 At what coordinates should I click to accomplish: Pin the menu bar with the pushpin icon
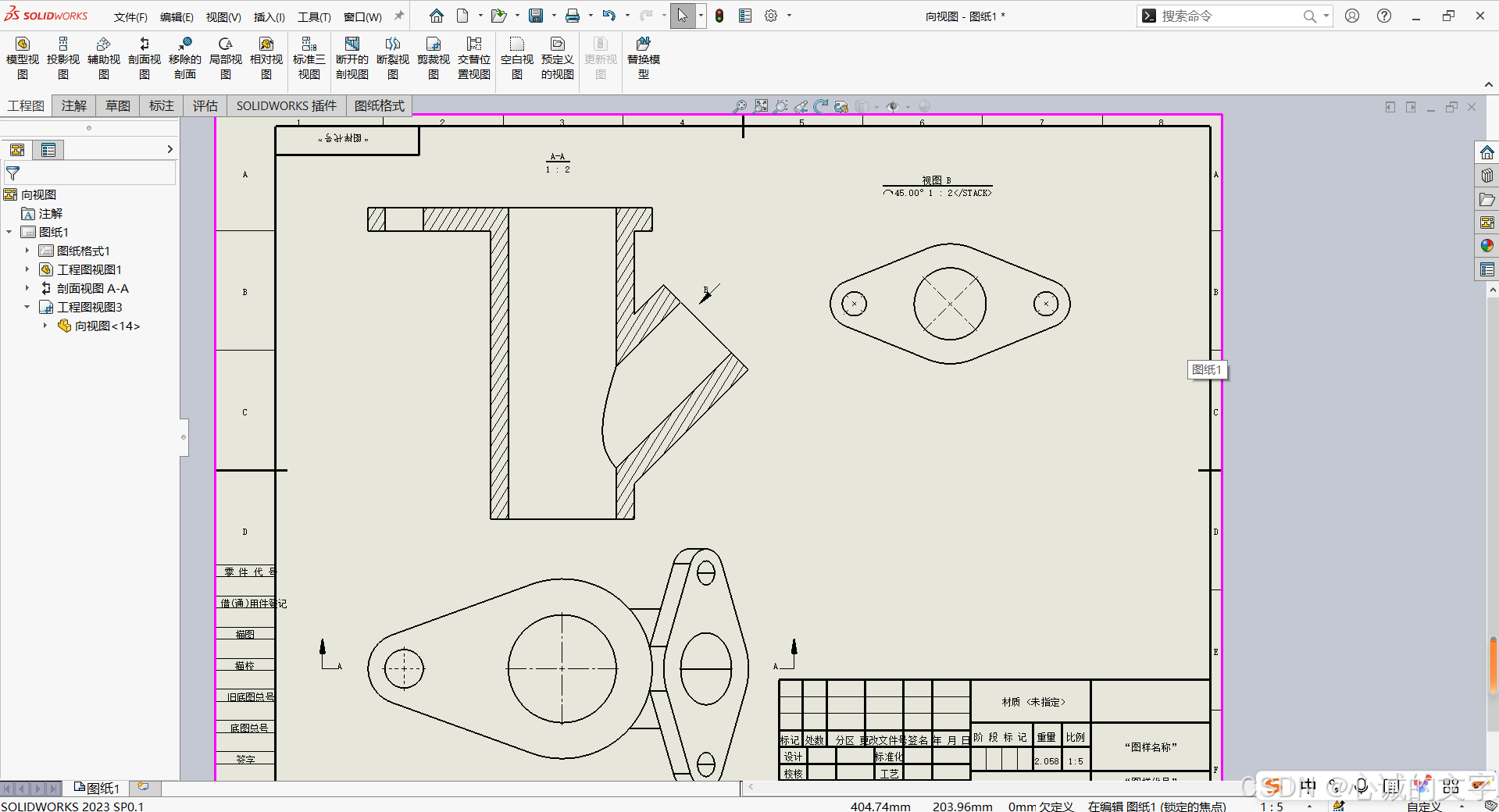399,16
